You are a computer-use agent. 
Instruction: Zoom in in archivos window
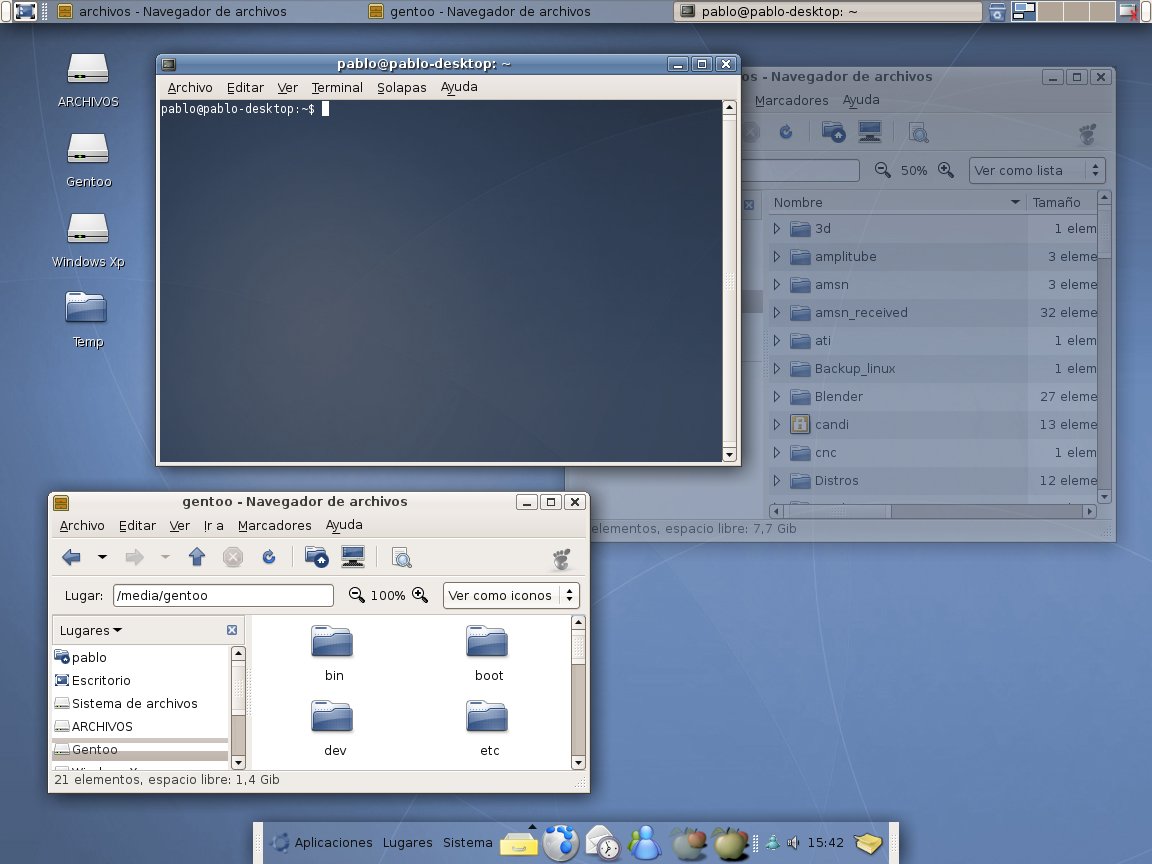pos(946,170)
